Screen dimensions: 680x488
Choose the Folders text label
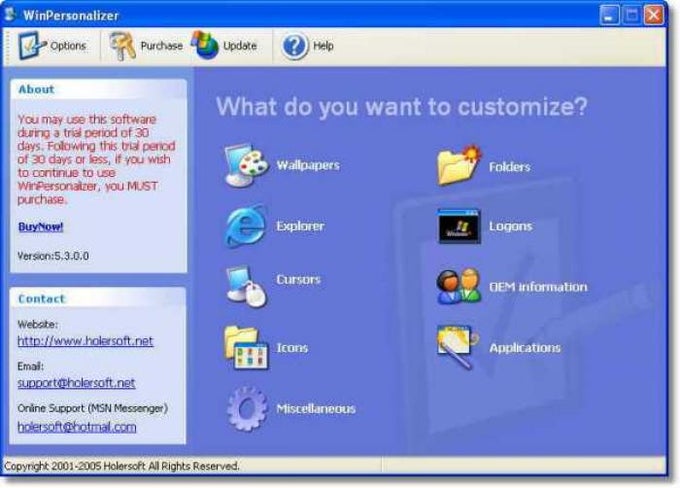click(510, 167)
